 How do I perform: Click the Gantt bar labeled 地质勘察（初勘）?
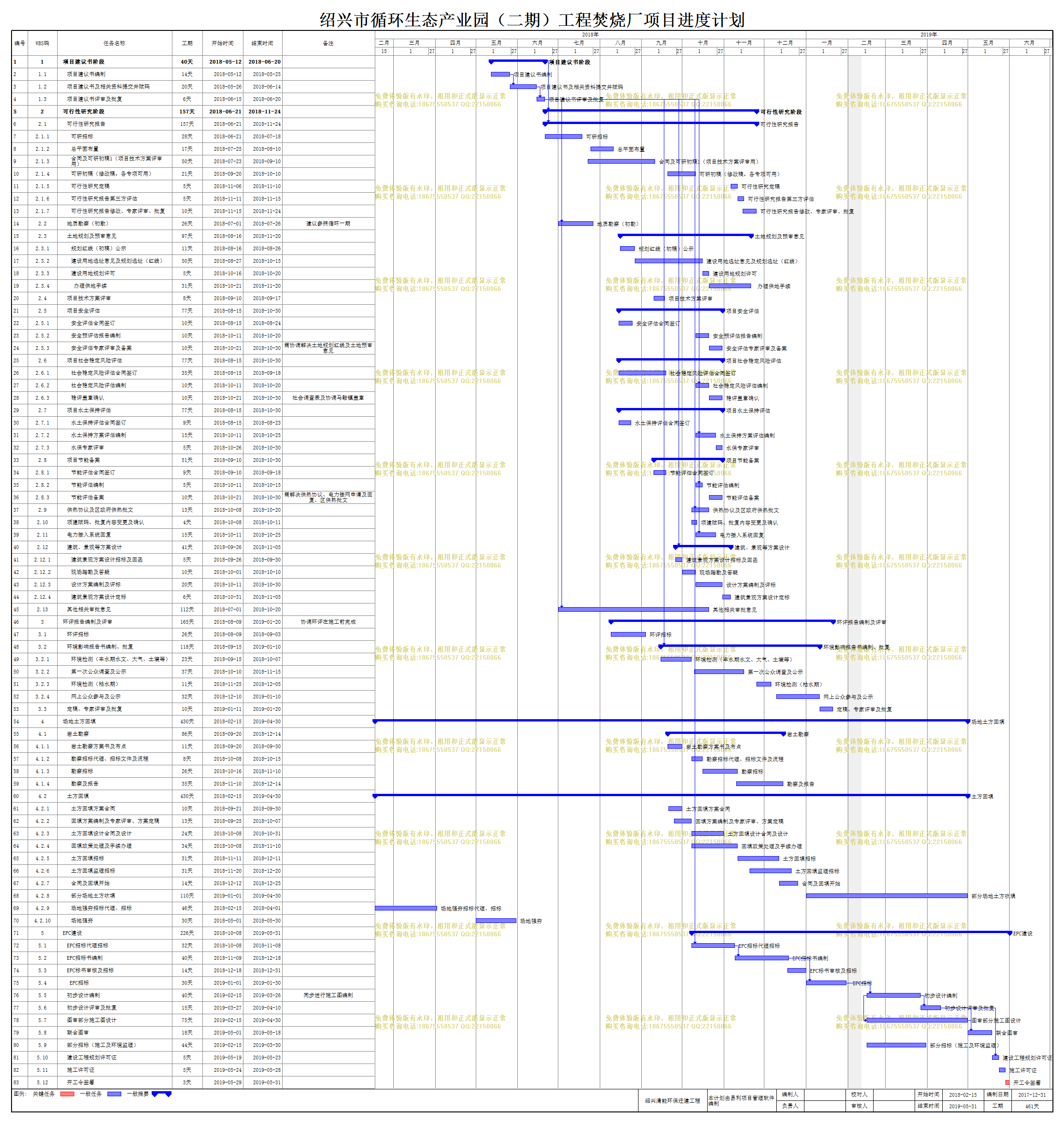click(576, 224)
